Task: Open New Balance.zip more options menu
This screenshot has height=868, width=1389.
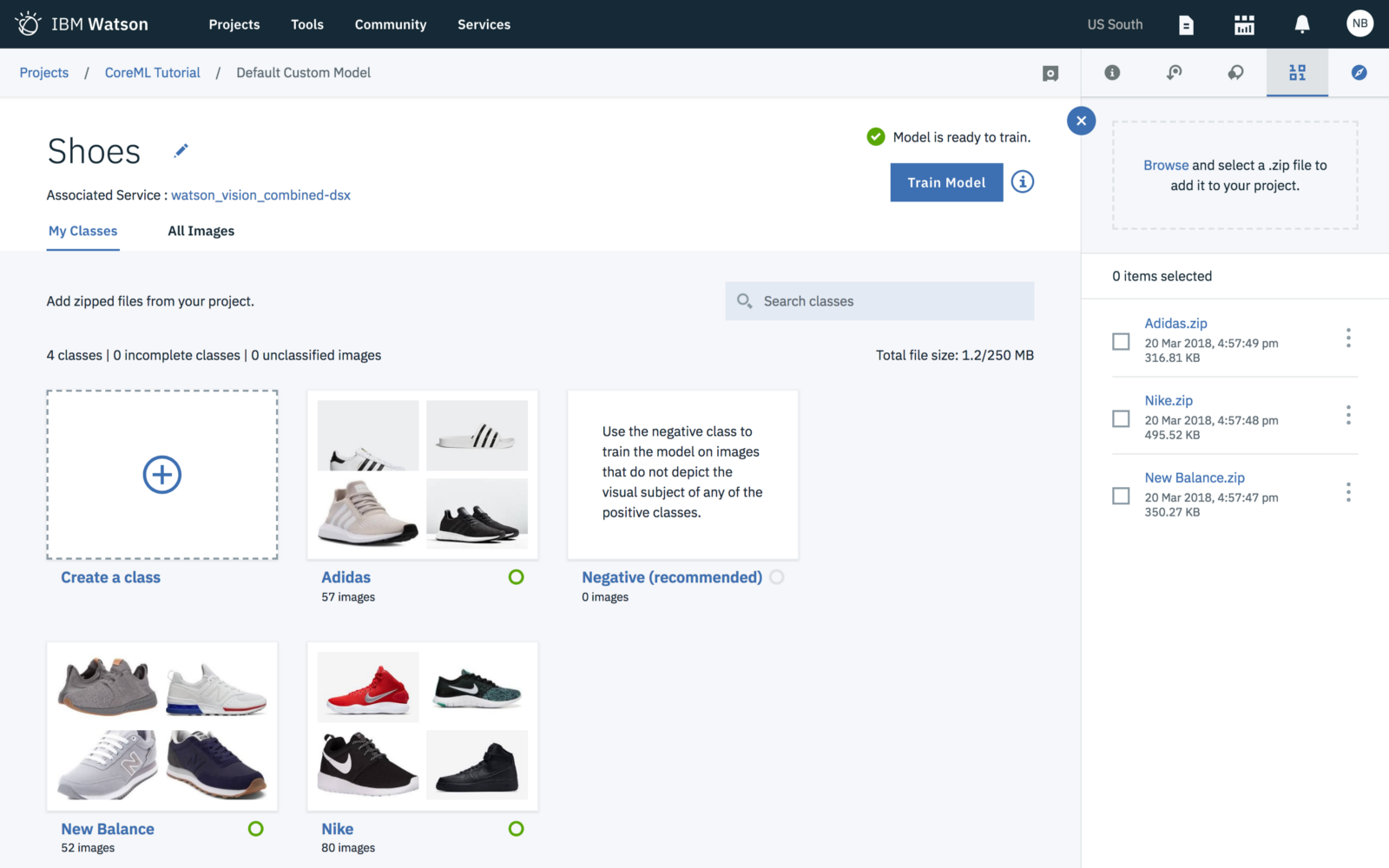Action: tap(1347, 492)
